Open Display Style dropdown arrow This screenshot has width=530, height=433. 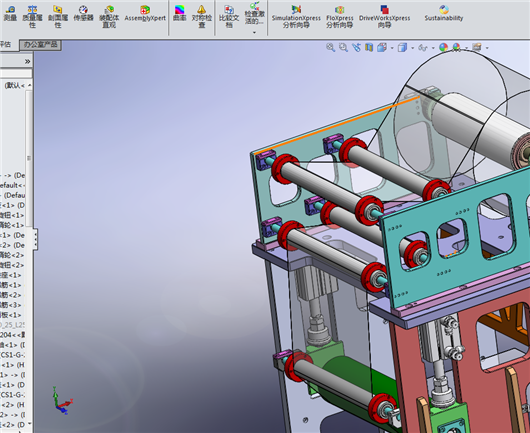pyautogui.click(x=412, y=48)
